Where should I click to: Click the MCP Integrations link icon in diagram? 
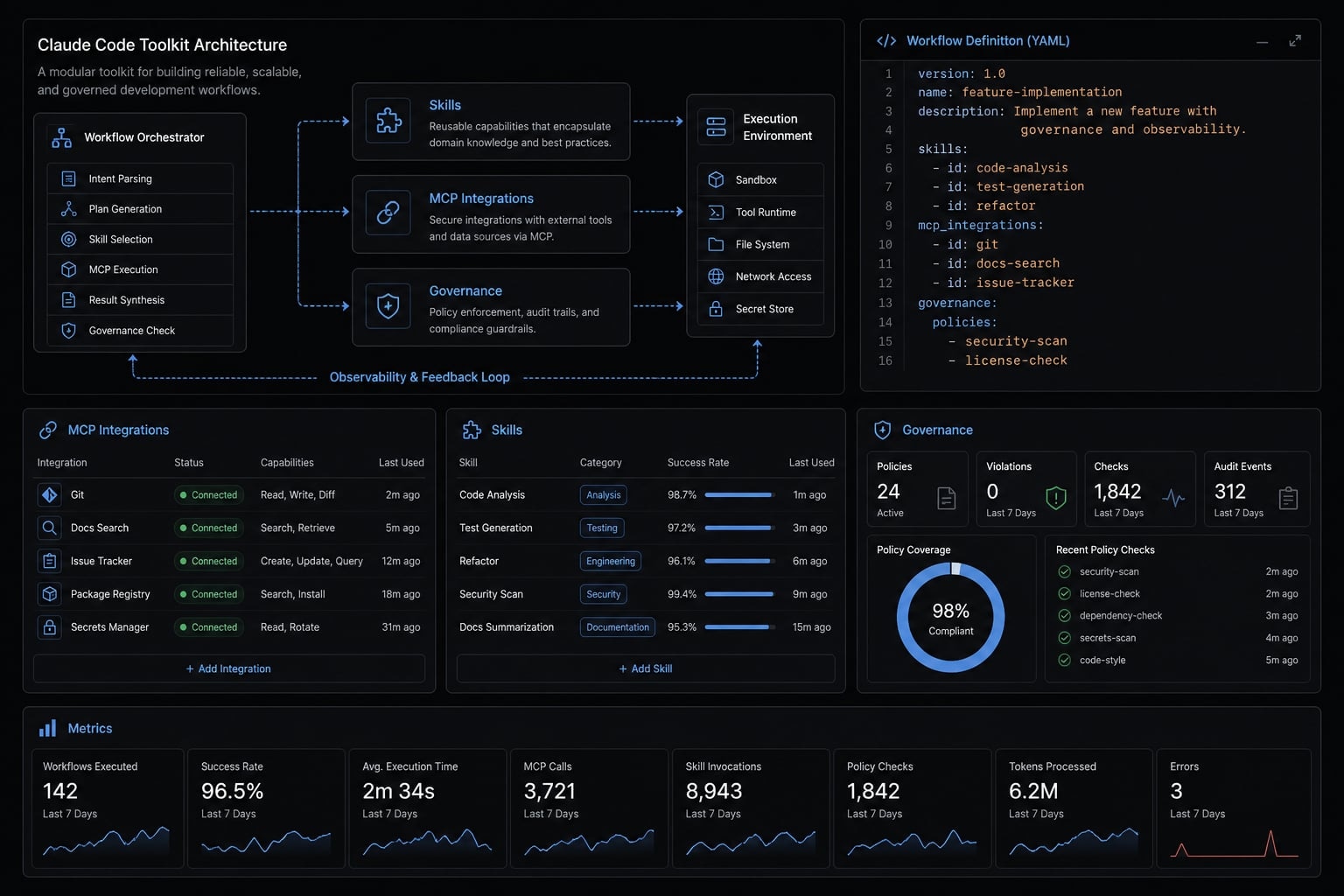point(388,213)
